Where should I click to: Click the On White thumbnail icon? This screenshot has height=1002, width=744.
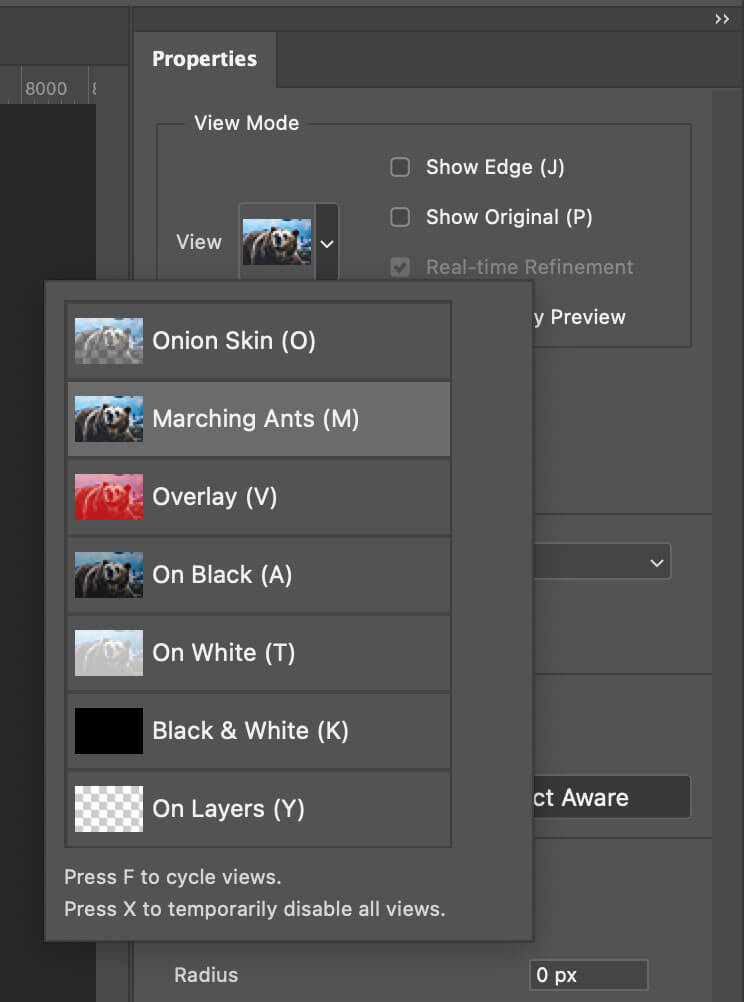click(x=109, y=653)
